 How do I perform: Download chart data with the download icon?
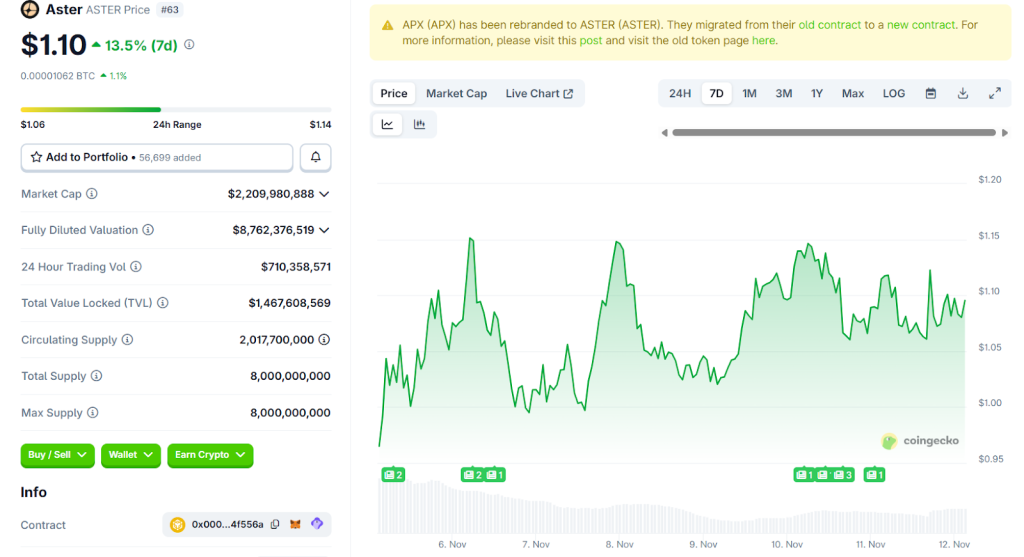pos(963,93)
